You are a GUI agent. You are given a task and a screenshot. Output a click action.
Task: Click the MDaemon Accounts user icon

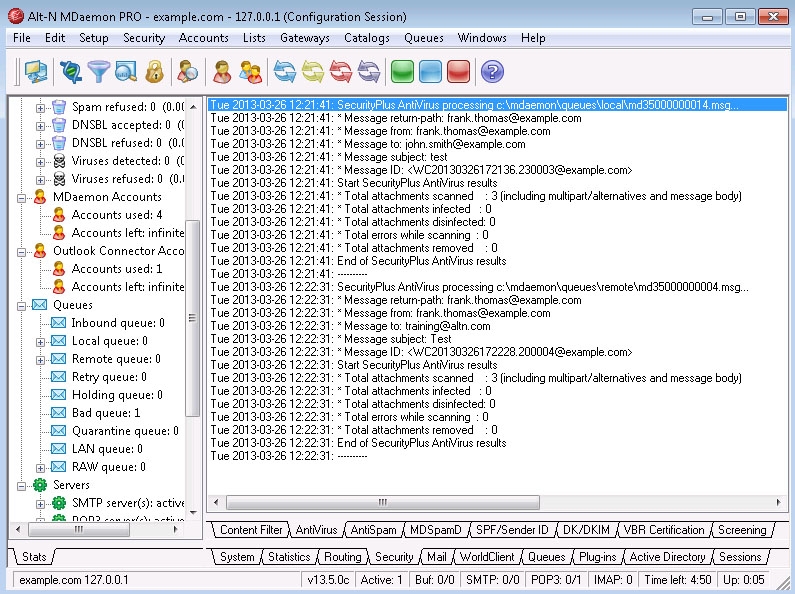(x=40, y=197)
